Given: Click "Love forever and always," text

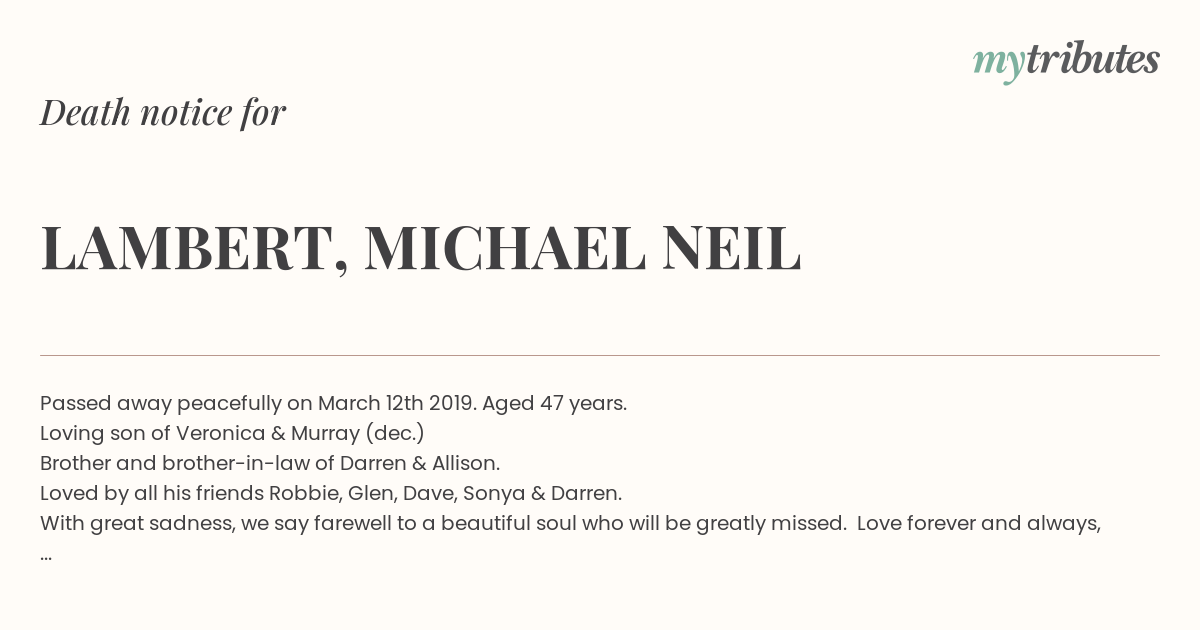Looking at the screenshot, I should (x=979, y=524).
